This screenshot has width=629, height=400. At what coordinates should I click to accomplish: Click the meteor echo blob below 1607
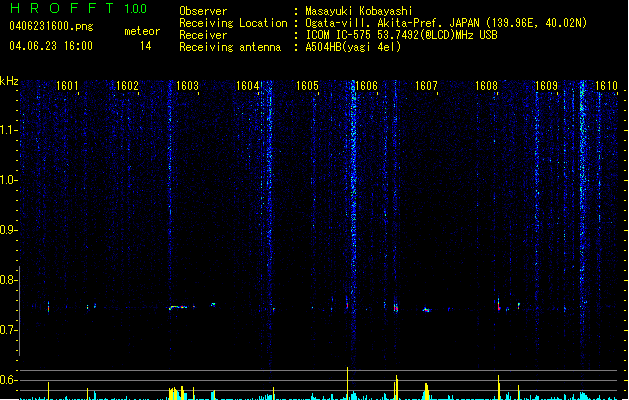(426, 310)
